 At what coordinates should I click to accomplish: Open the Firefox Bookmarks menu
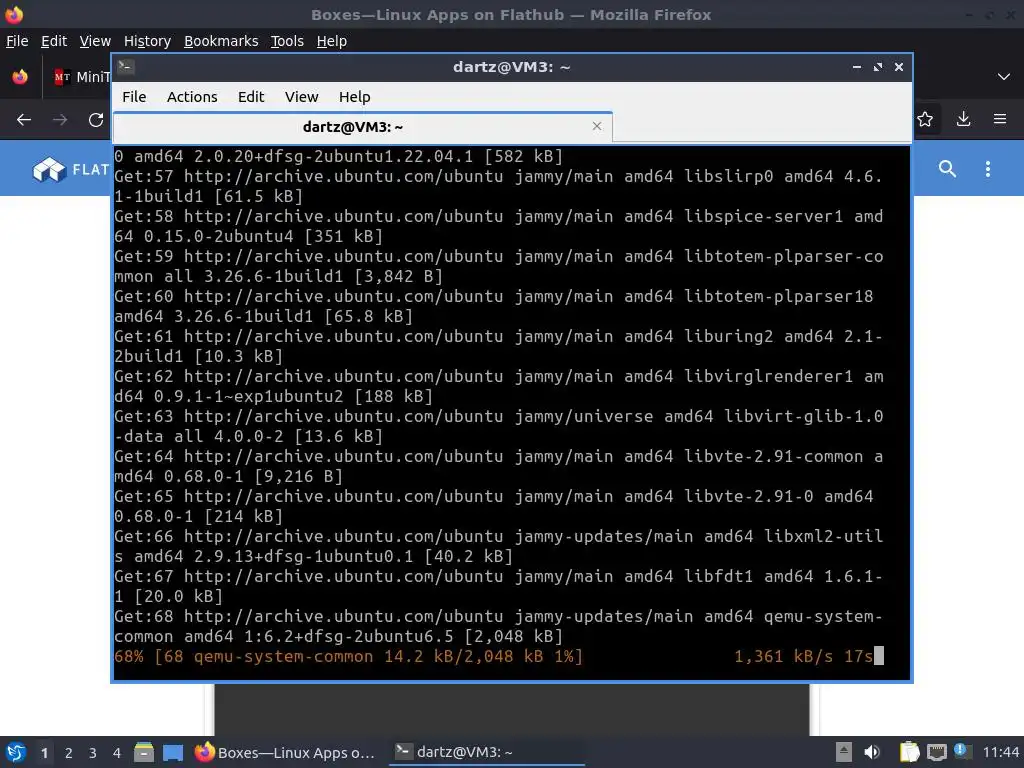221,41
